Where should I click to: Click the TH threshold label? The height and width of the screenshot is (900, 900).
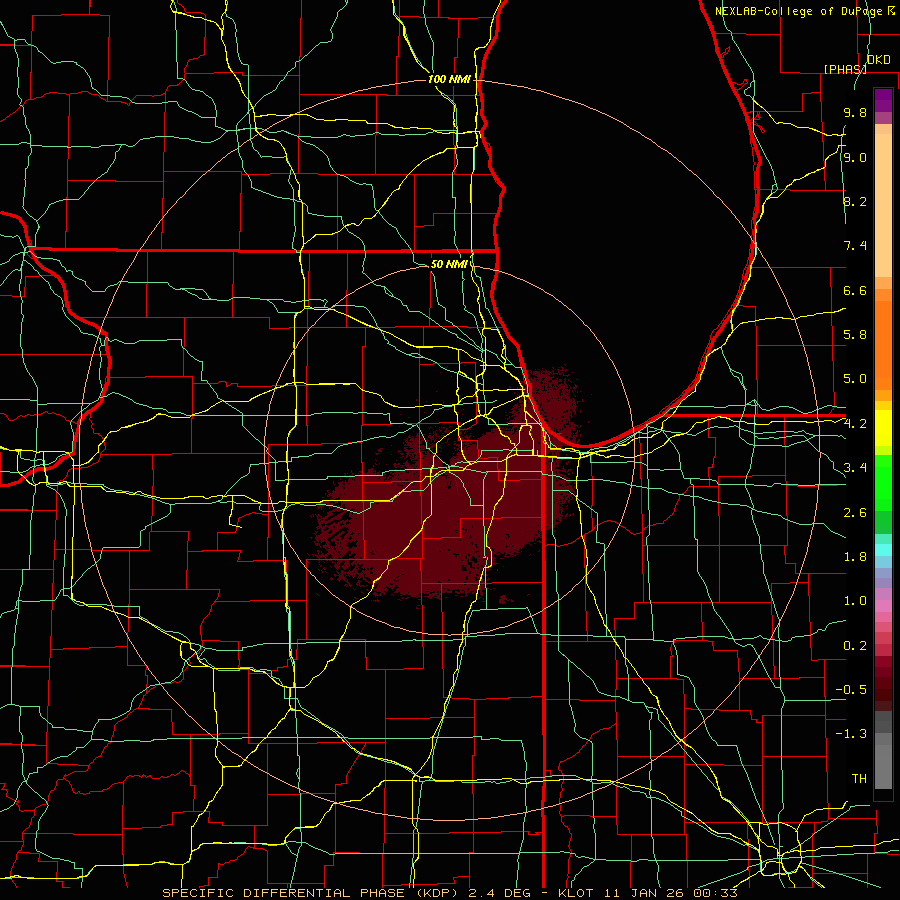tap(859, 779)
